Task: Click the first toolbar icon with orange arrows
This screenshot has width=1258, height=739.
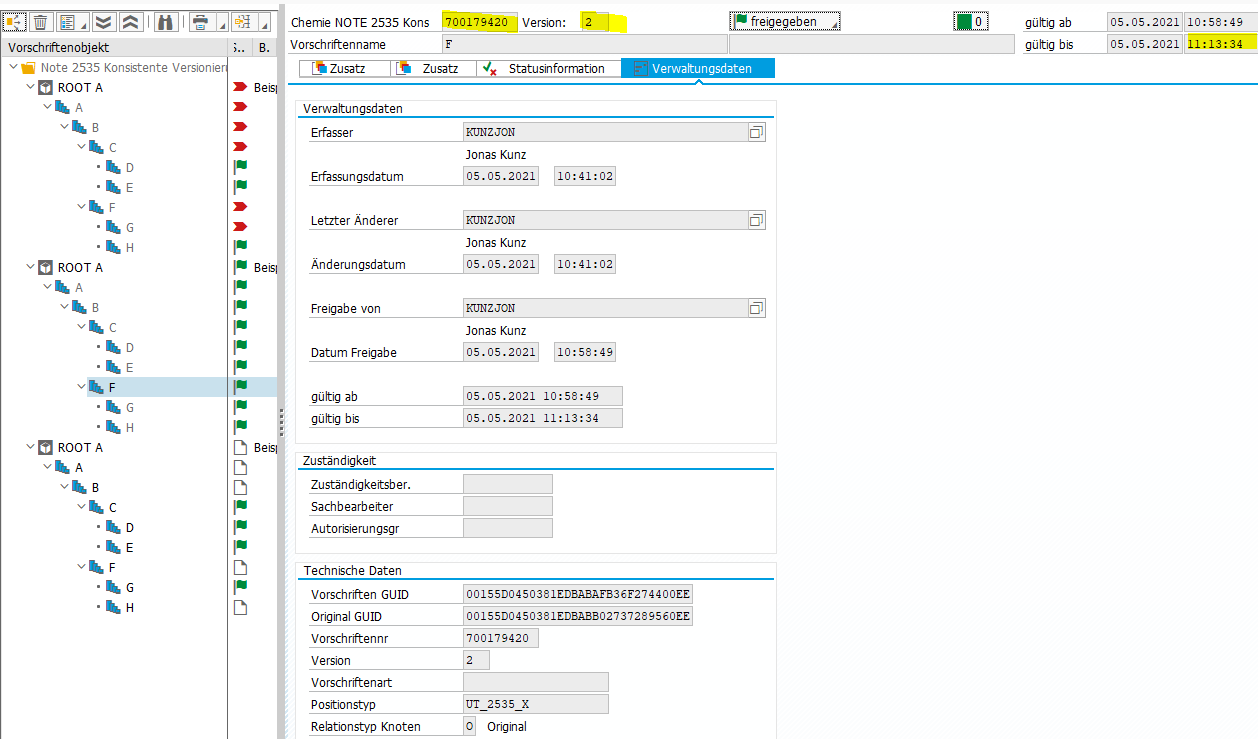Action: (15, 22)
